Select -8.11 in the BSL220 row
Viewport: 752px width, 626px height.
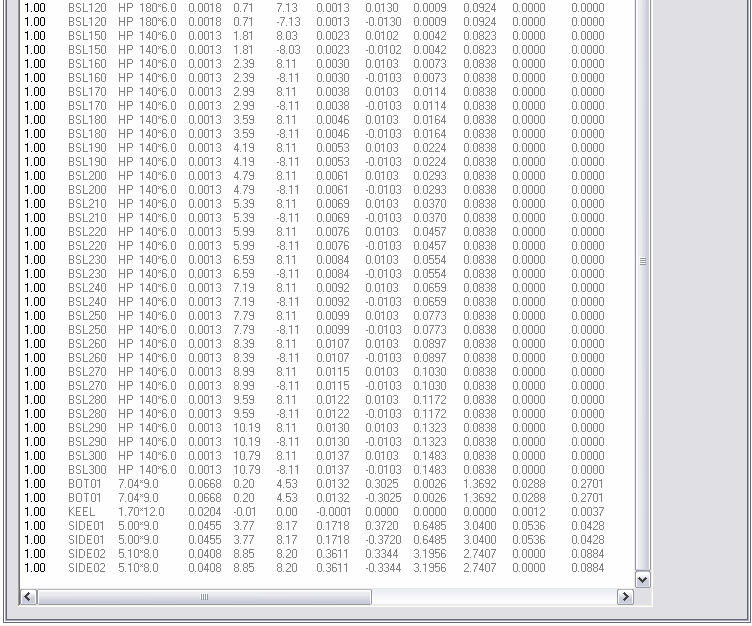click(288, 246)
